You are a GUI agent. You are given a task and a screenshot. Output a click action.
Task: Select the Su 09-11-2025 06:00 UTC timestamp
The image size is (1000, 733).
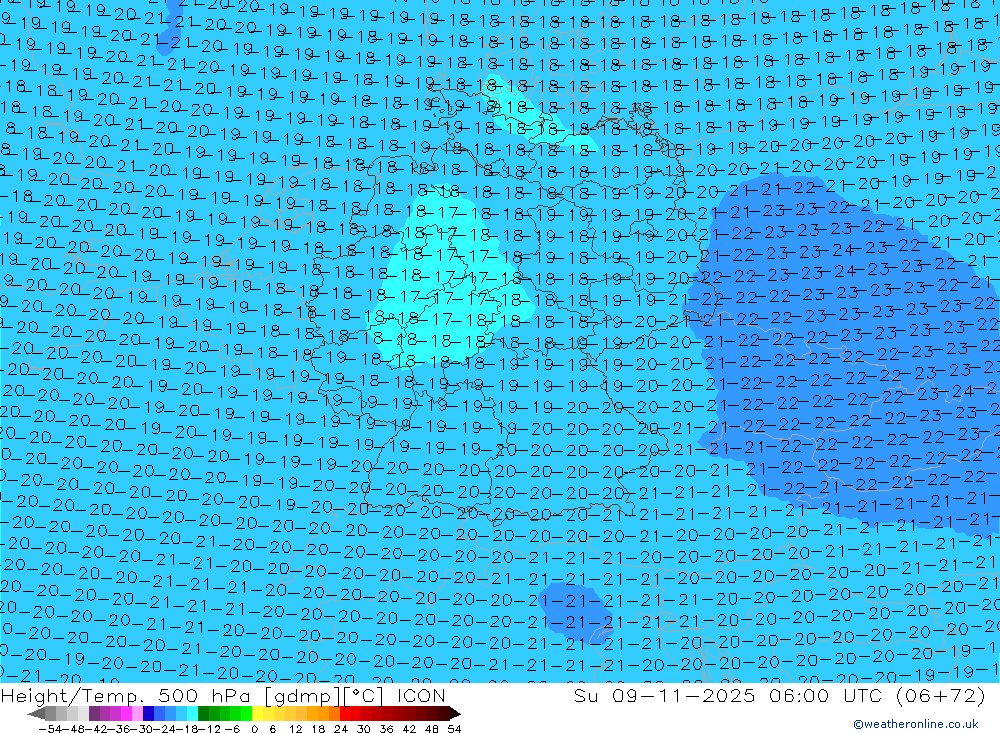pyautogui.click(x=727, y=695)
